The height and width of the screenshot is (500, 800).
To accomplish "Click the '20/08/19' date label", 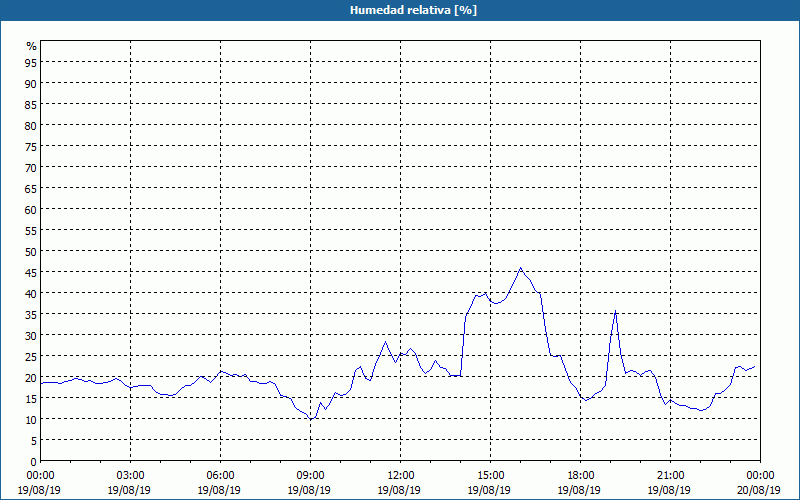I will pyautogui.click(x=759, y=490).
